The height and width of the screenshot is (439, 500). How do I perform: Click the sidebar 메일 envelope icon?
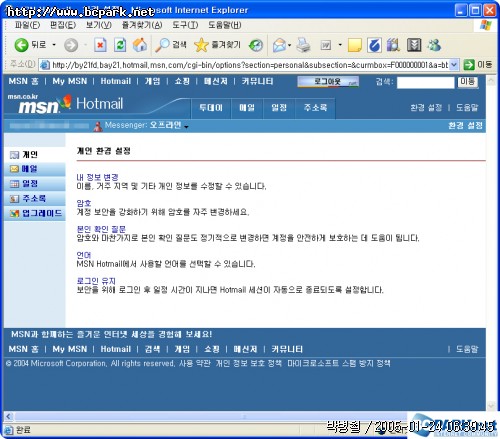pos(14,169)
